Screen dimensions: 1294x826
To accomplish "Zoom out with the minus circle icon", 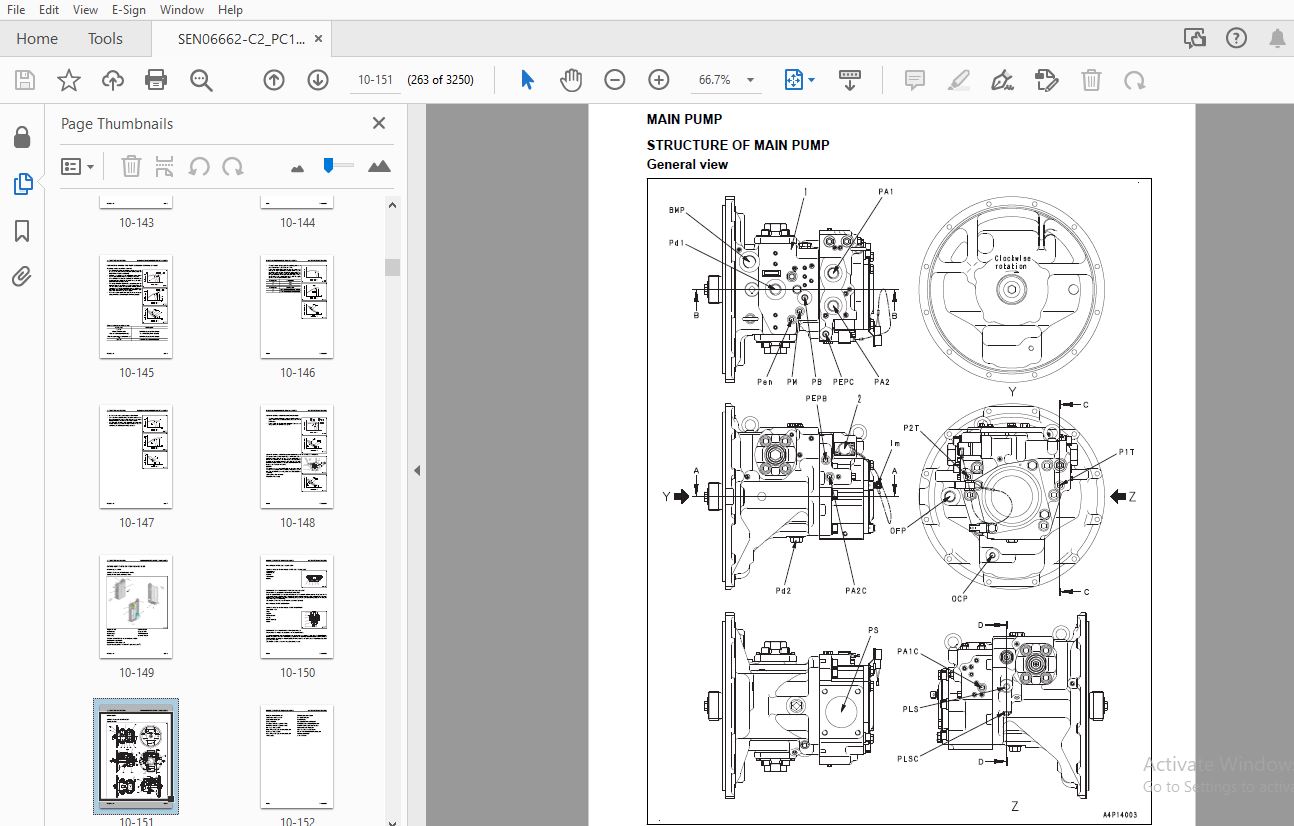I will point(615,80).
